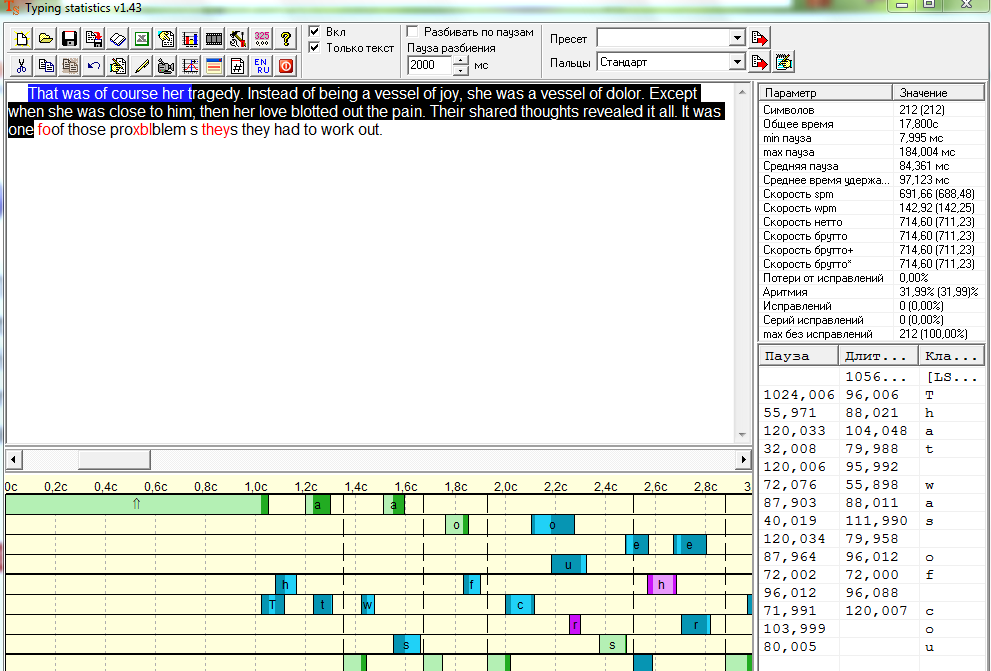Click the Пауза разбиения 2000 input field

click(430, 65)
